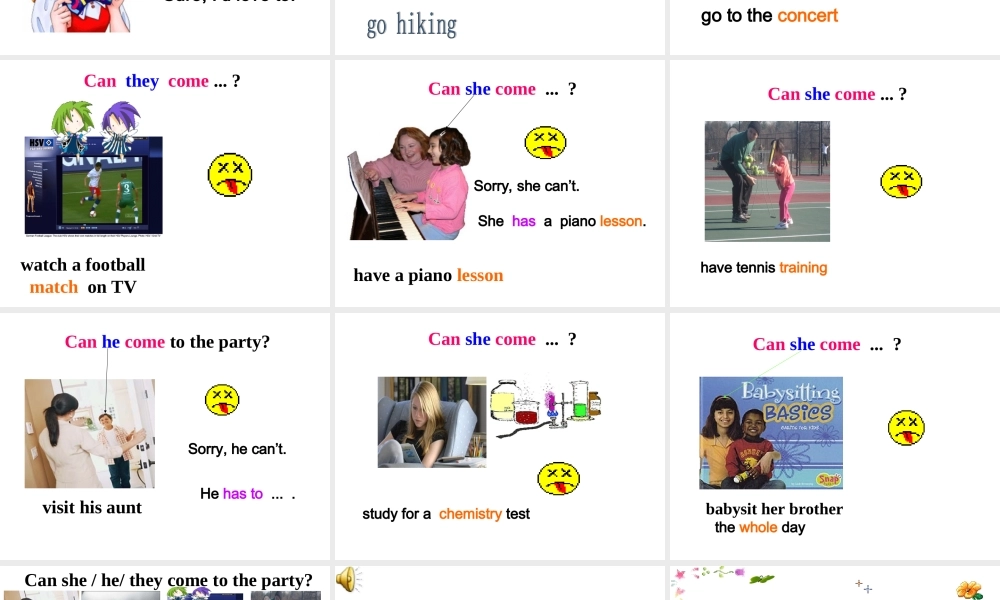Click the 'Can they come ... ?' heading
This screenshot has width=1000, height=600.
tap(162, 81)
